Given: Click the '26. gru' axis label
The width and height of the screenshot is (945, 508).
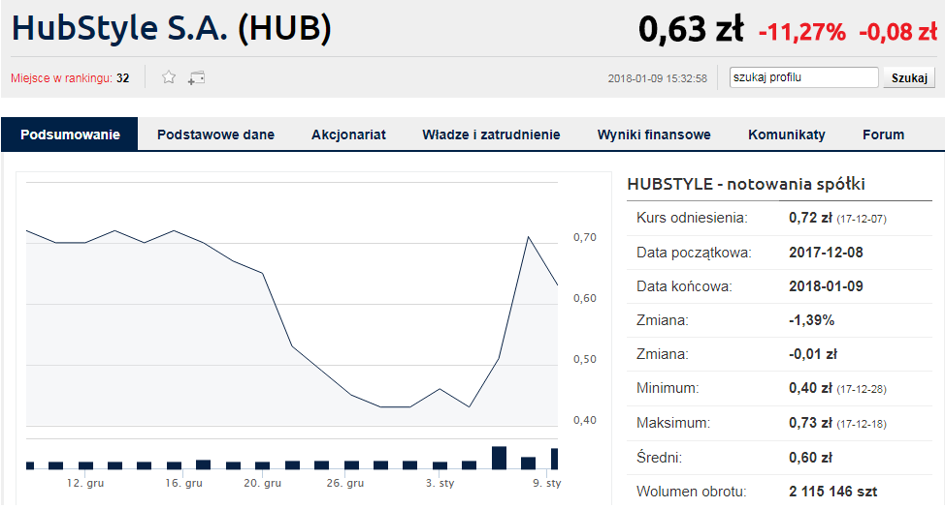Looking at the screenshot, I should tap(345, 483).
